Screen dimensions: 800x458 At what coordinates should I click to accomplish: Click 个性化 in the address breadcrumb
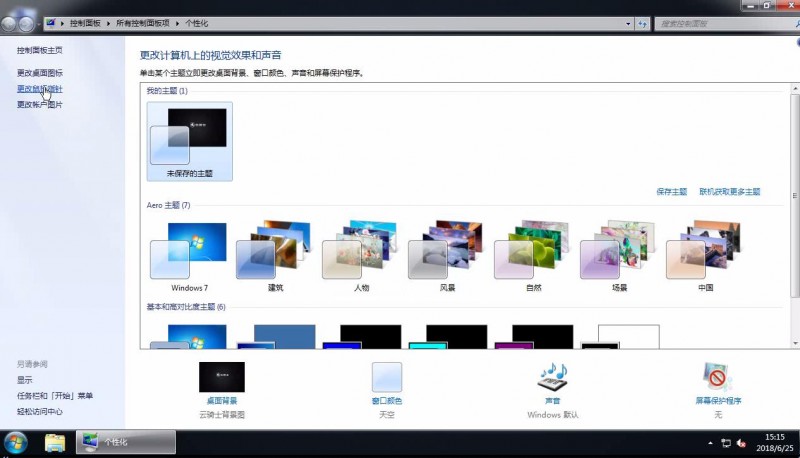196,23
